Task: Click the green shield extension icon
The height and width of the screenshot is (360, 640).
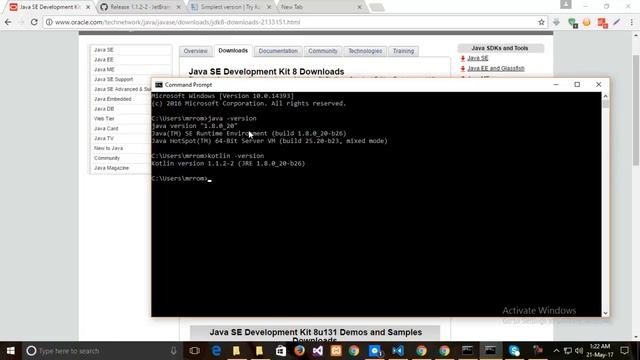Action: pyautogui.click(x=572, y=22)
